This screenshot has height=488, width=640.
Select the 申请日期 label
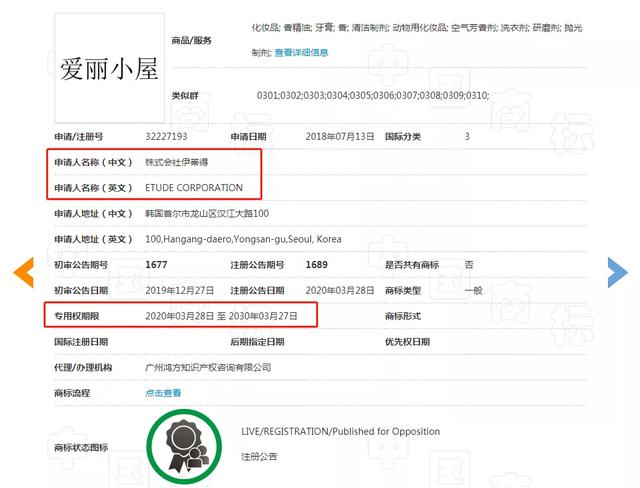coord(248,136)
